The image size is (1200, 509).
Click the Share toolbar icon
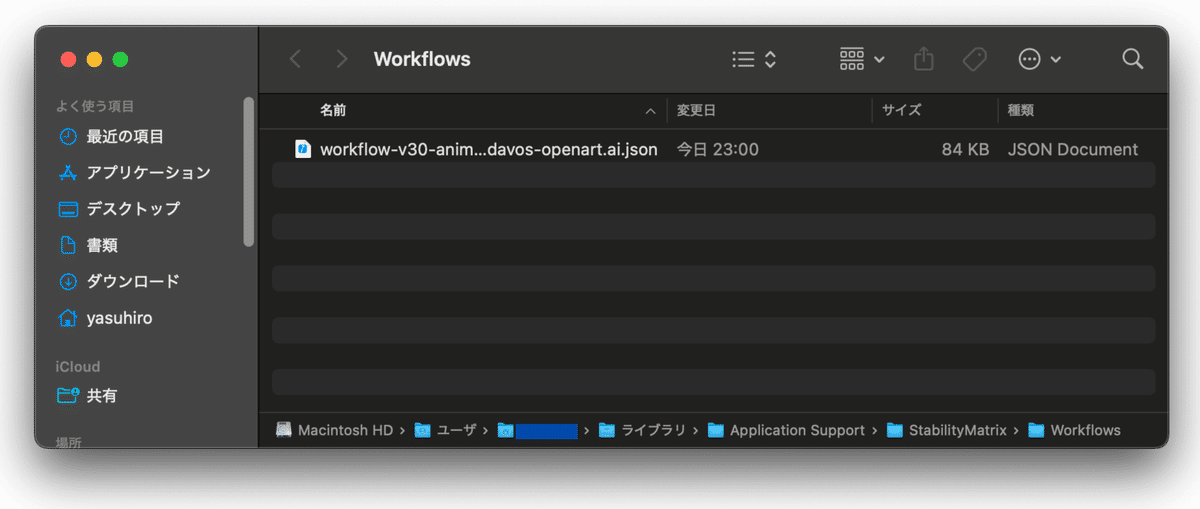coord(924,59)
